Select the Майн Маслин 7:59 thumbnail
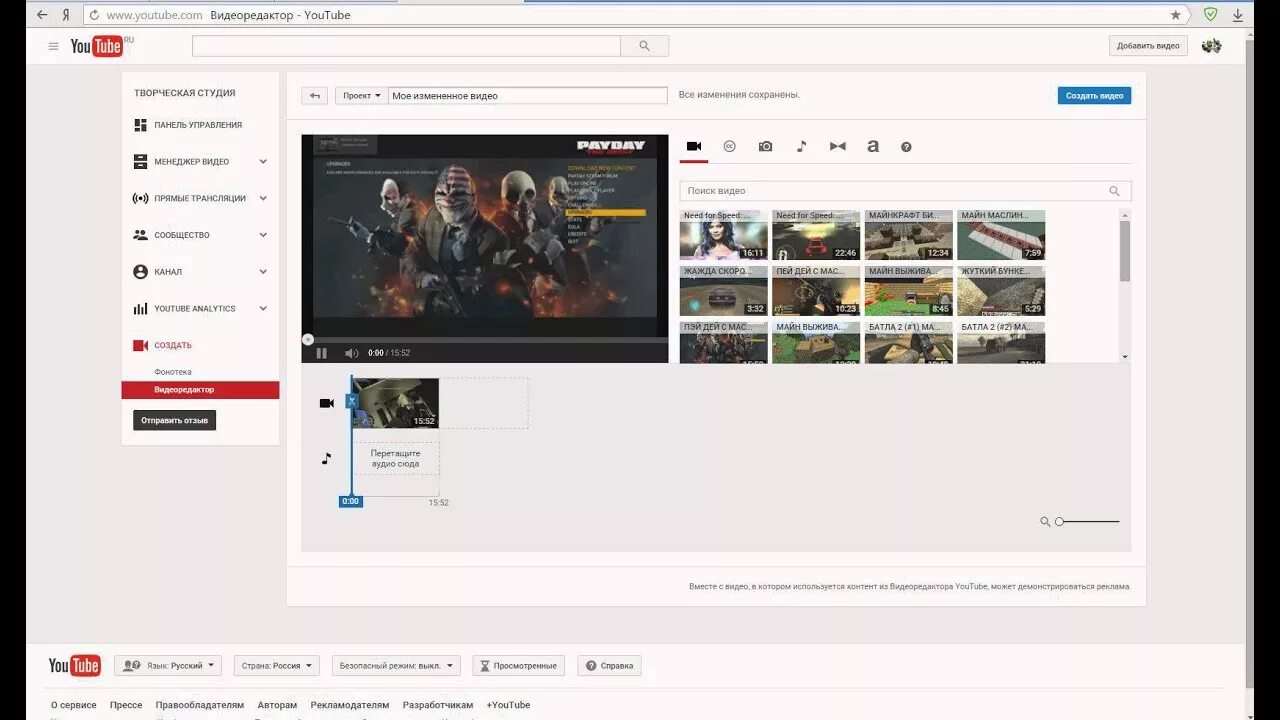This screenshot has width=1280, height=720. 1001,235
